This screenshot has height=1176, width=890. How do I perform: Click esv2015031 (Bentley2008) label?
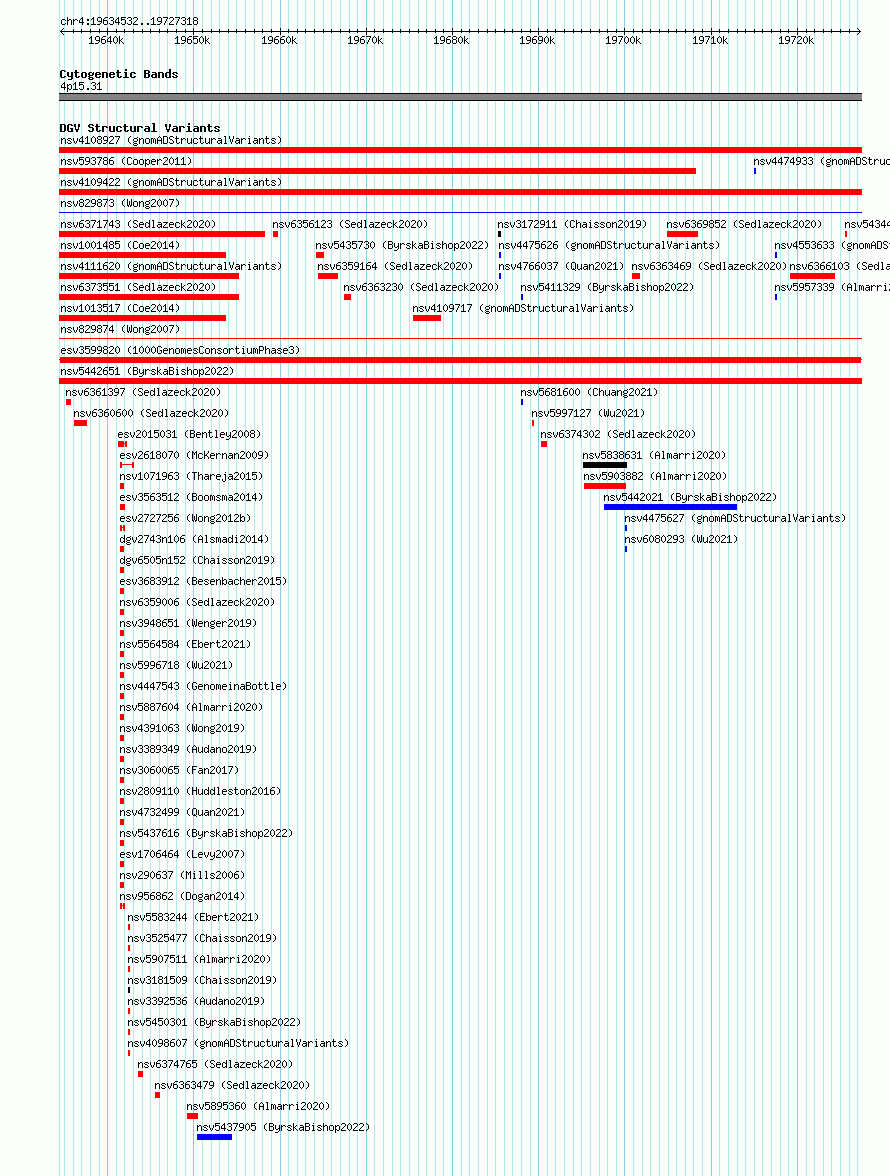(x=190, y=434)
